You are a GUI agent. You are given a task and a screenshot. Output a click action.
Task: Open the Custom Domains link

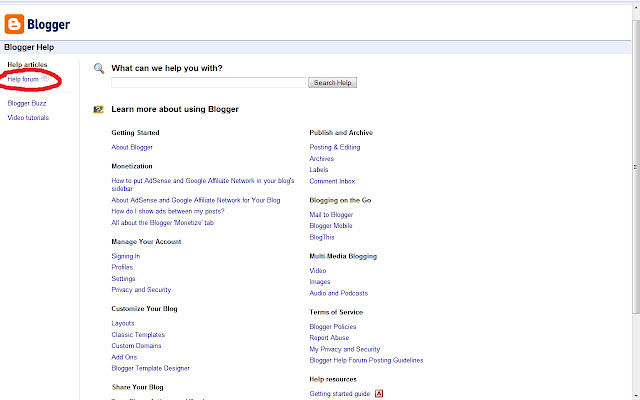click(x=136, y=345)
